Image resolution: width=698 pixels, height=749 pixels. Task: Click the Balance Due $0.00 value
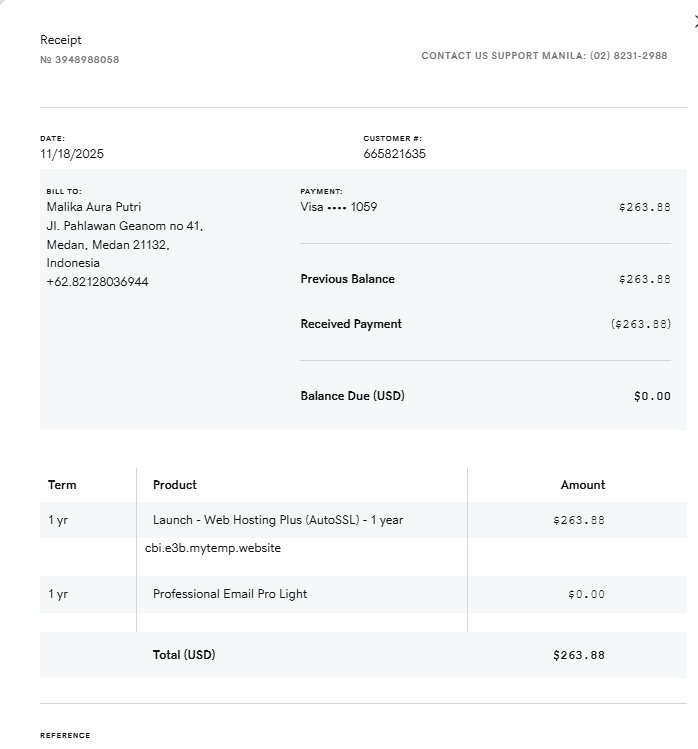[652, 396]
